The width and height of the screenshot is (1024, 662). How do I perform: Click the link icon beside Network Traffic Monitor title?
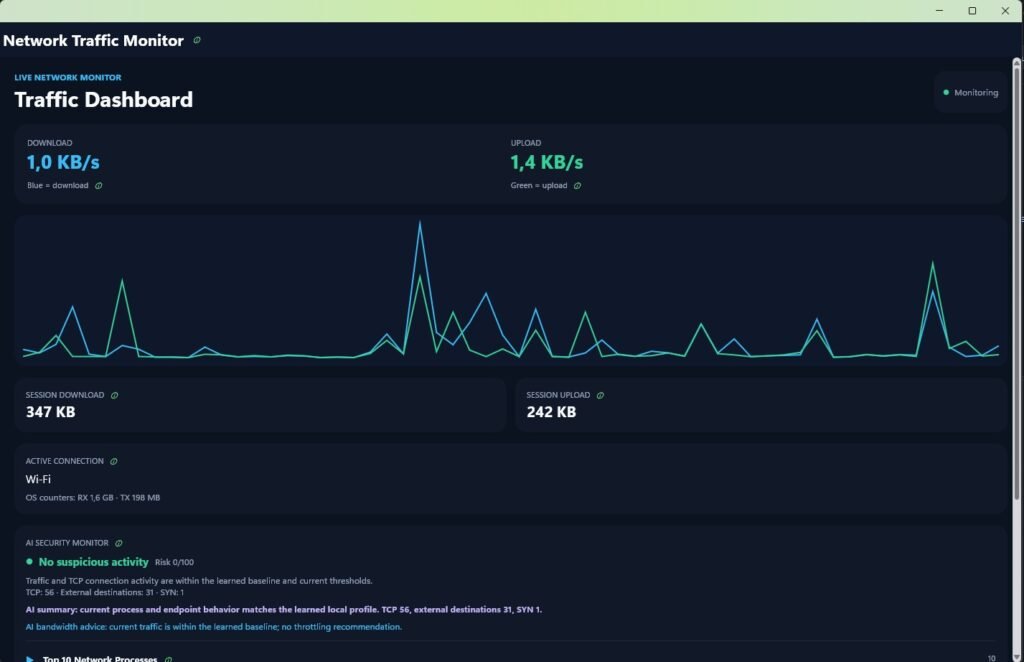[x=197, y=40]
